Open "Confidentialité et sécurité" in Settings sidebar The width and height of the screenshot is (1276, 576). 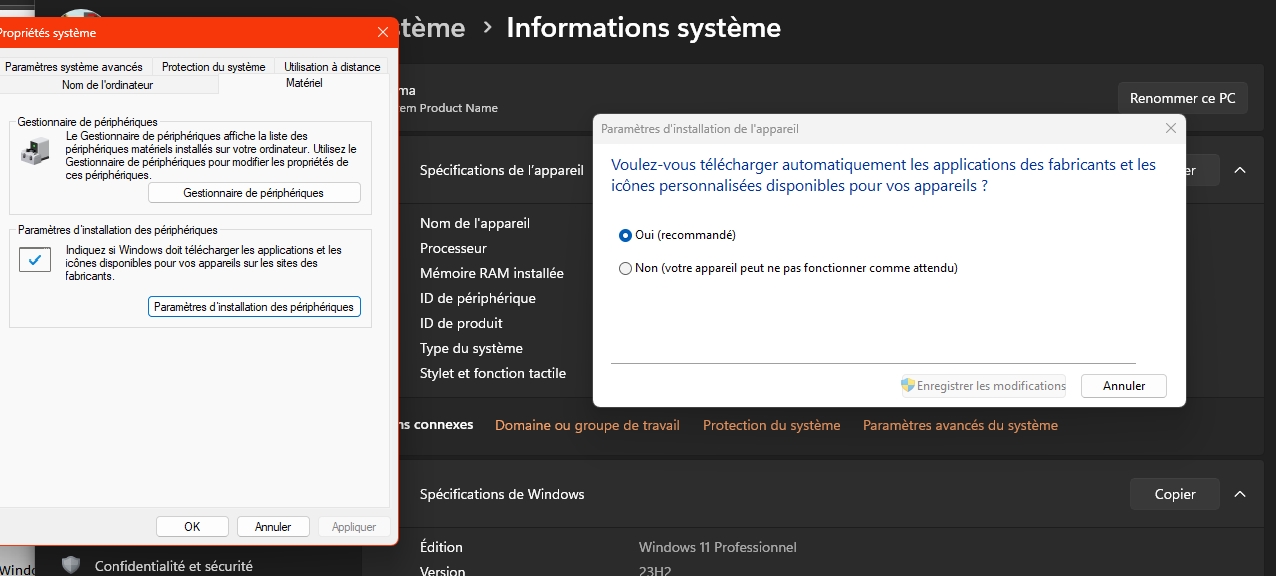[x=174, y=566]
